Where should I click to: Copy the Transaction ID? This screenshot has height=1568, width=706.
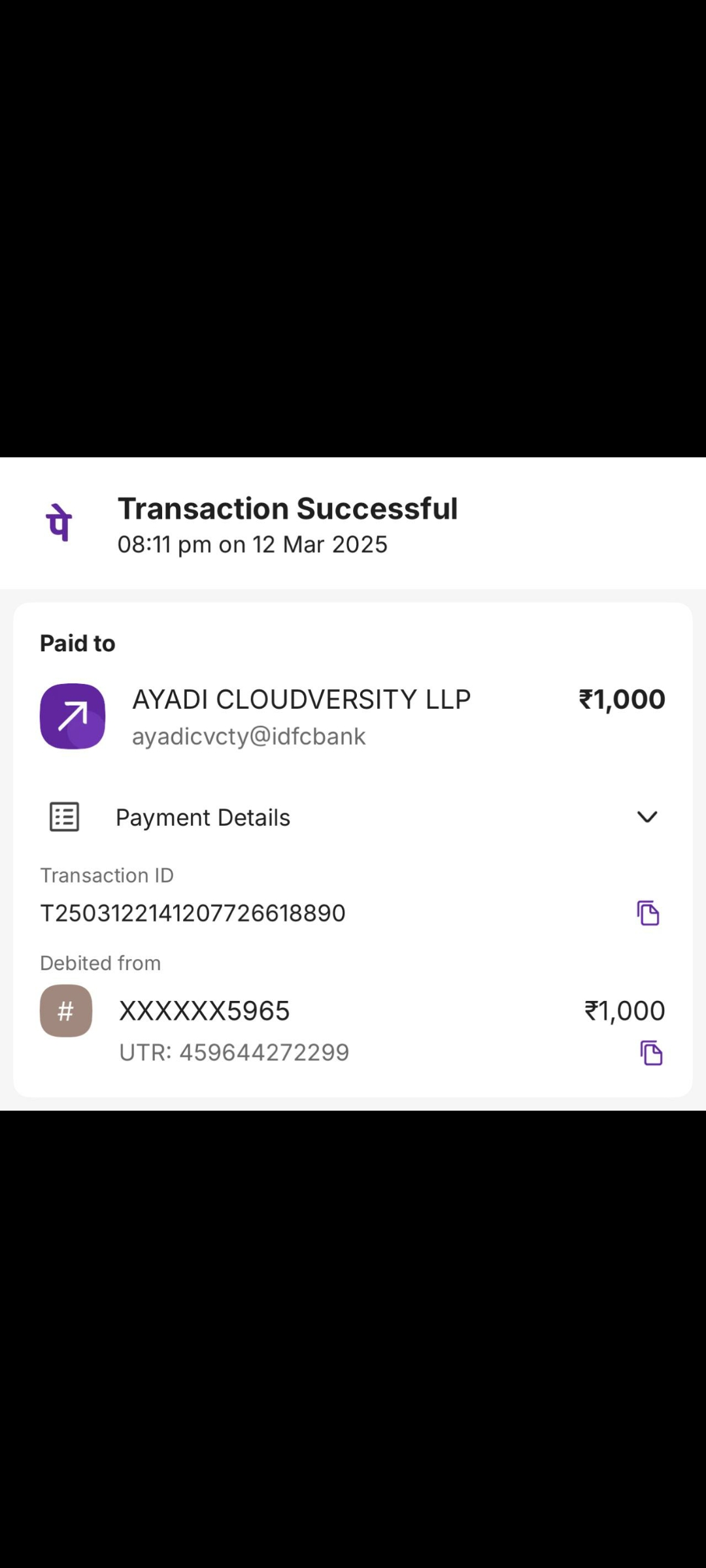648,913
